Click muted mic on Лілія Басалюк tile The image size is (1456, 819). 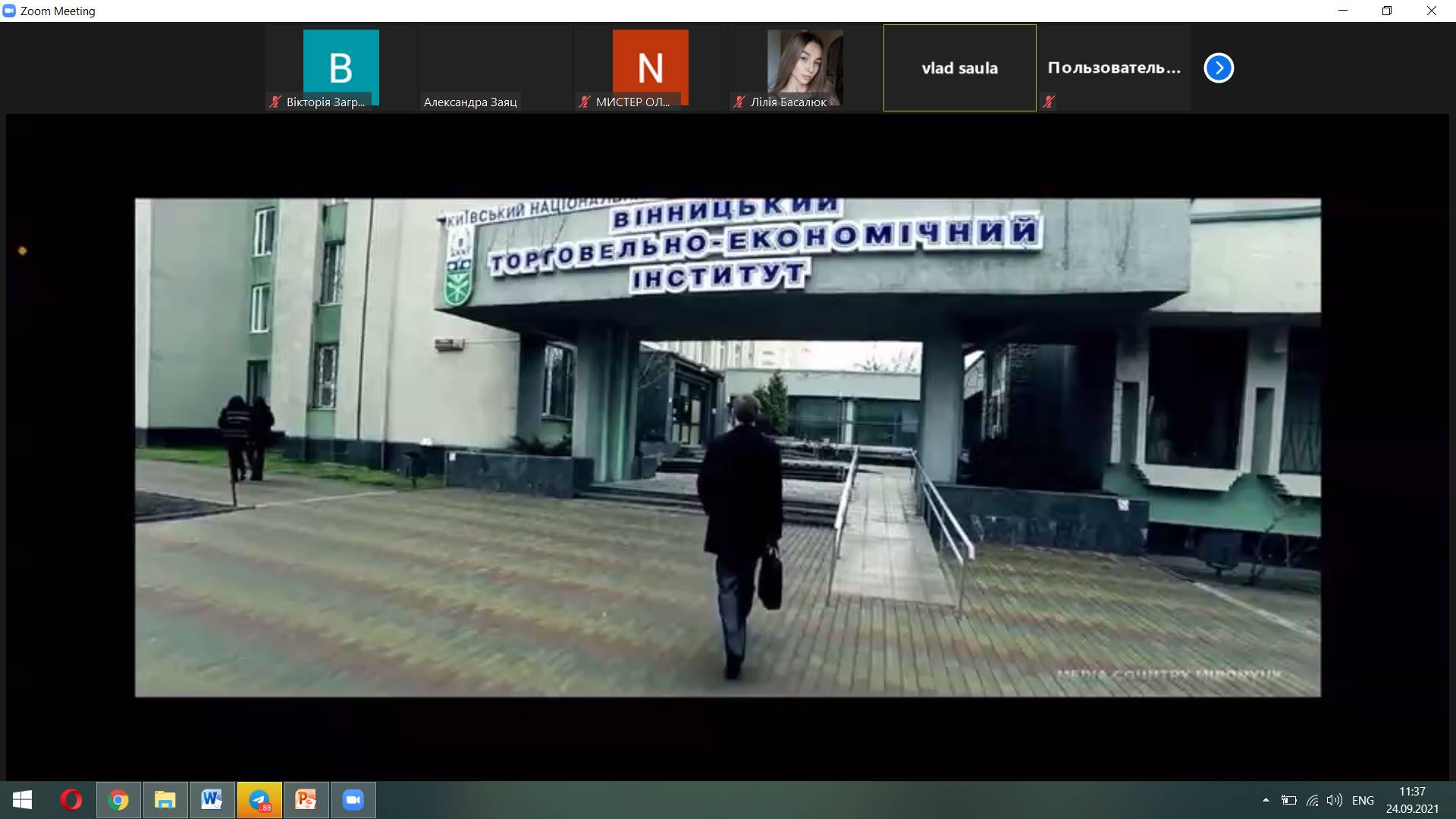(739, 102)
